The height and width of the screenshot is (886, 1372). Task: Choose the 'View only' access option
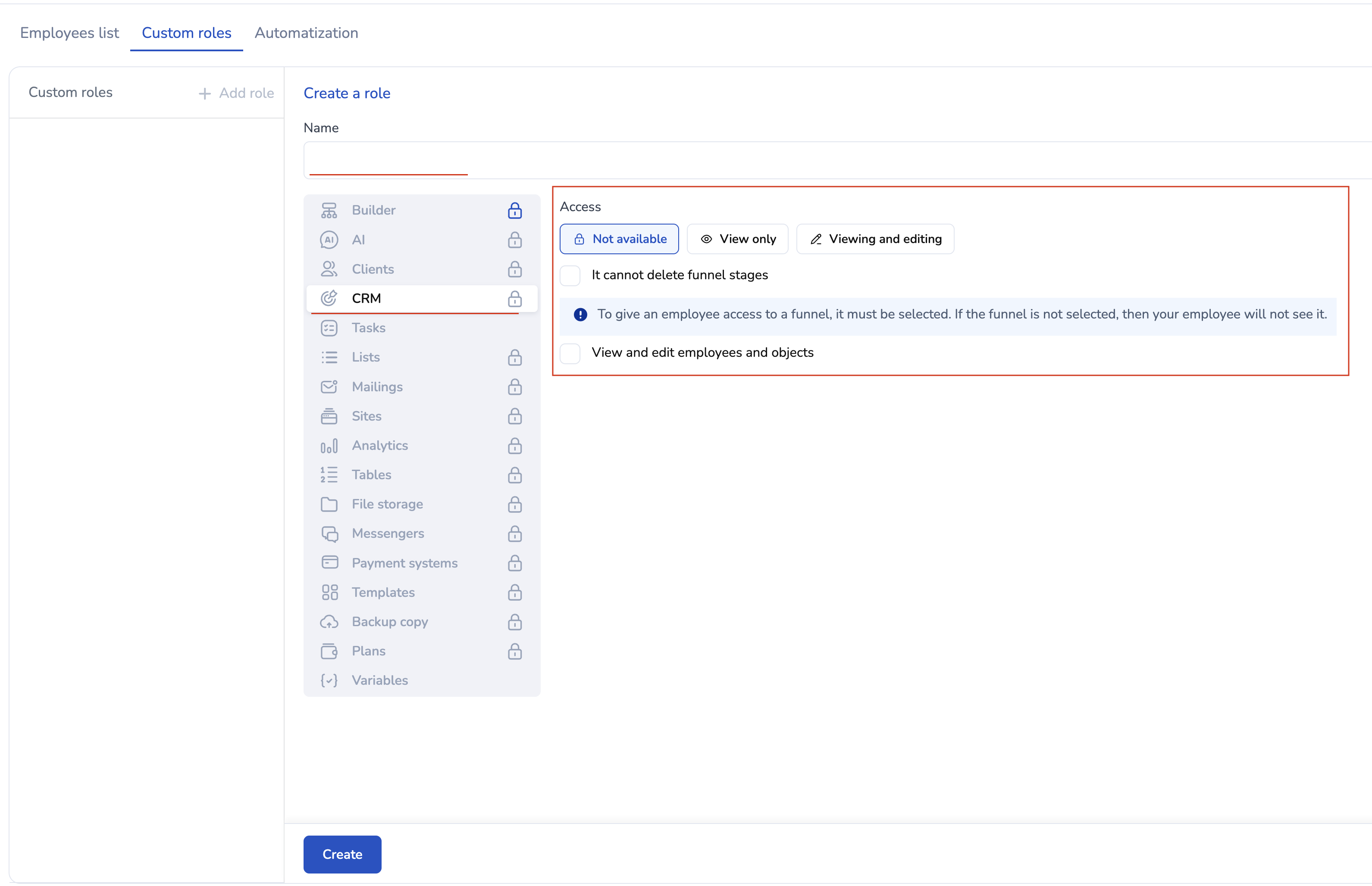point(737,239)
